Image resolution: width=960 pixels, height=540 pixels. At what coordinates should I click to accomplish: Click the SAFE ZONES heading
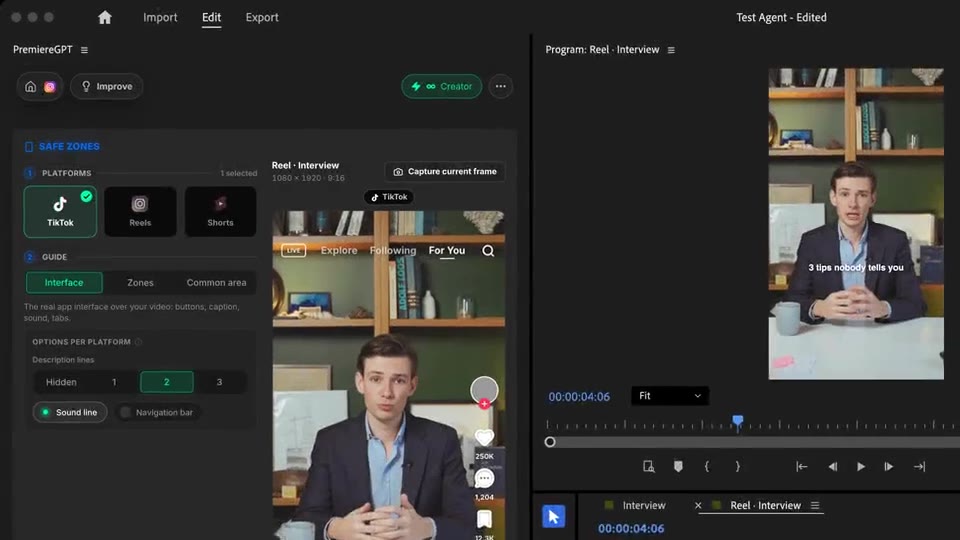[69, 146]
